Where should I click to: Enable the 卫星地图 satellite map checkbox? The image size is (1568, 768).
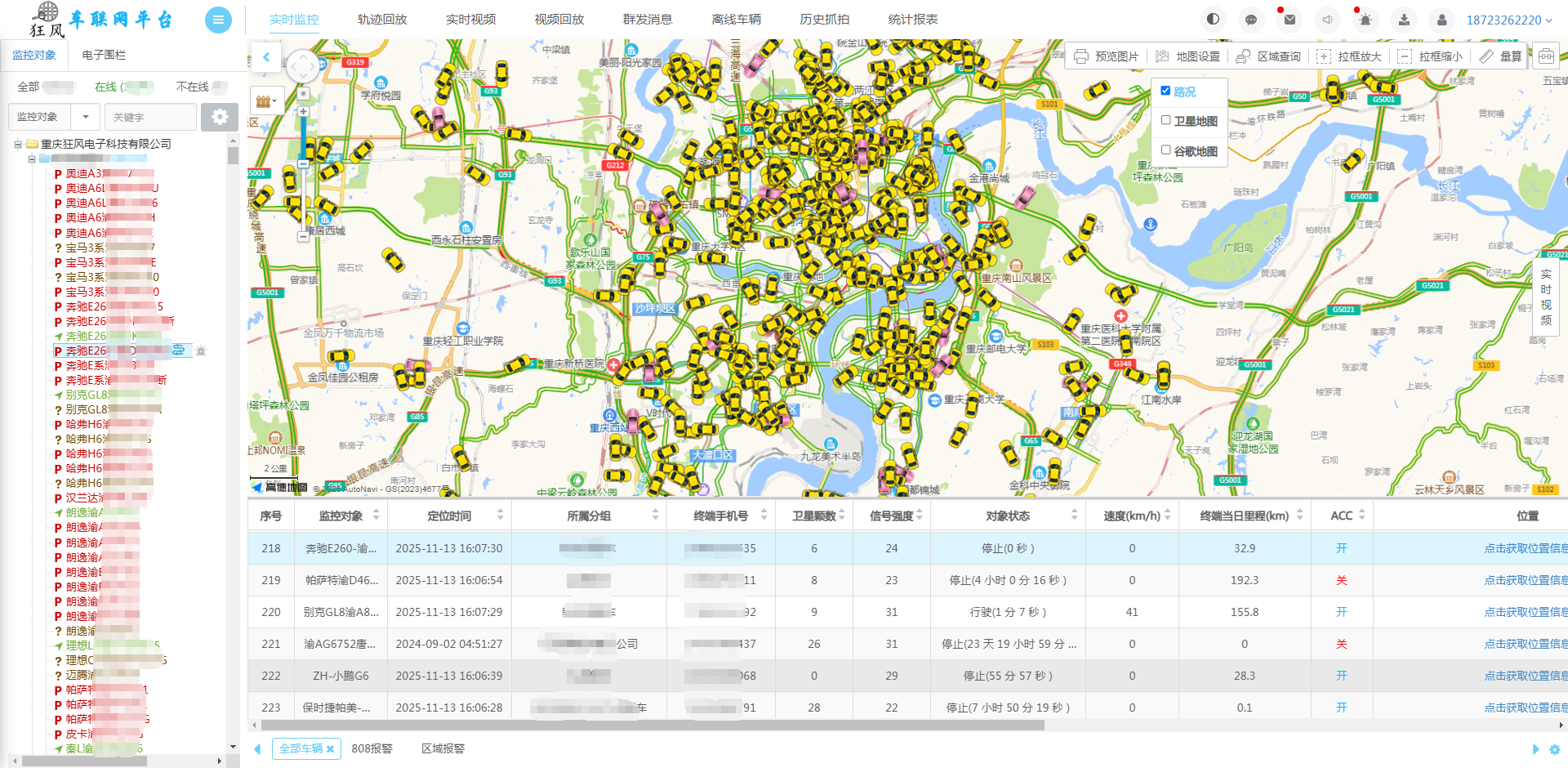point(1165,120)
